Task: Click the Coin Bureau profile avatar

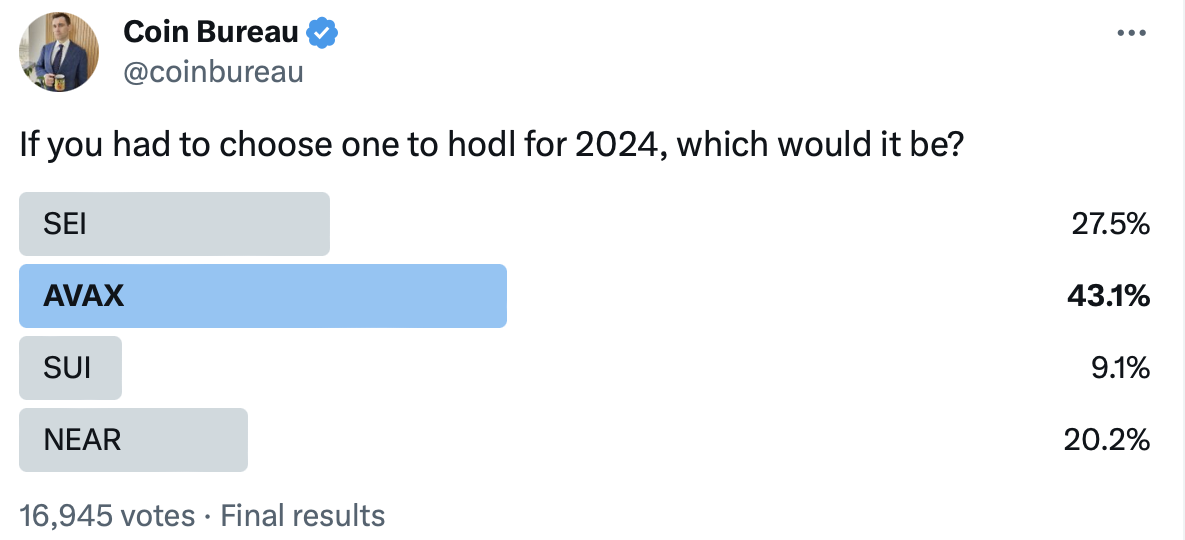Action: click(x=58, y=52)
